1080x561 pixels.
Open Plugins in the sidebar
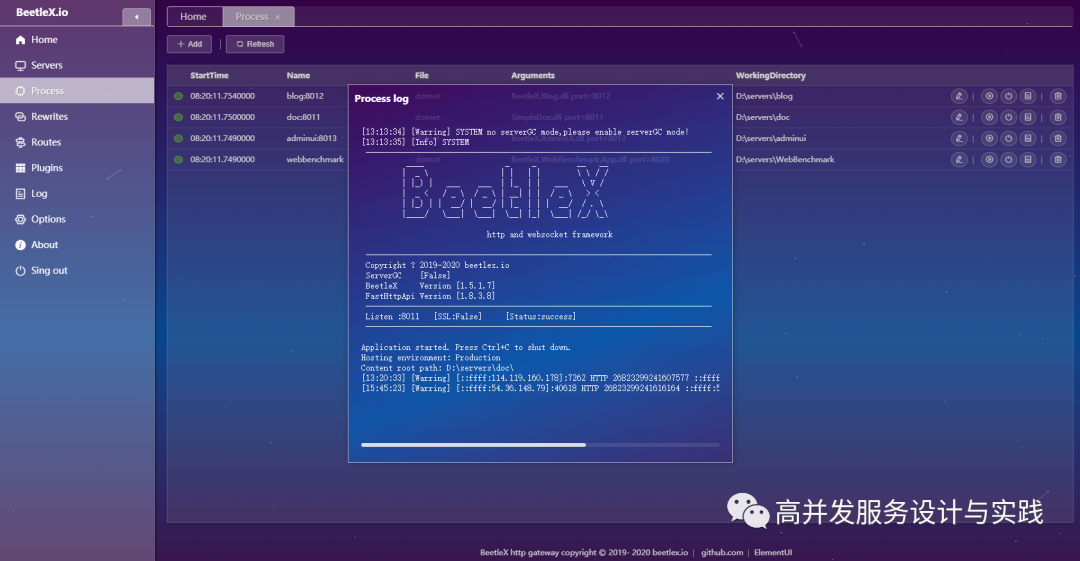coord(77,167)
